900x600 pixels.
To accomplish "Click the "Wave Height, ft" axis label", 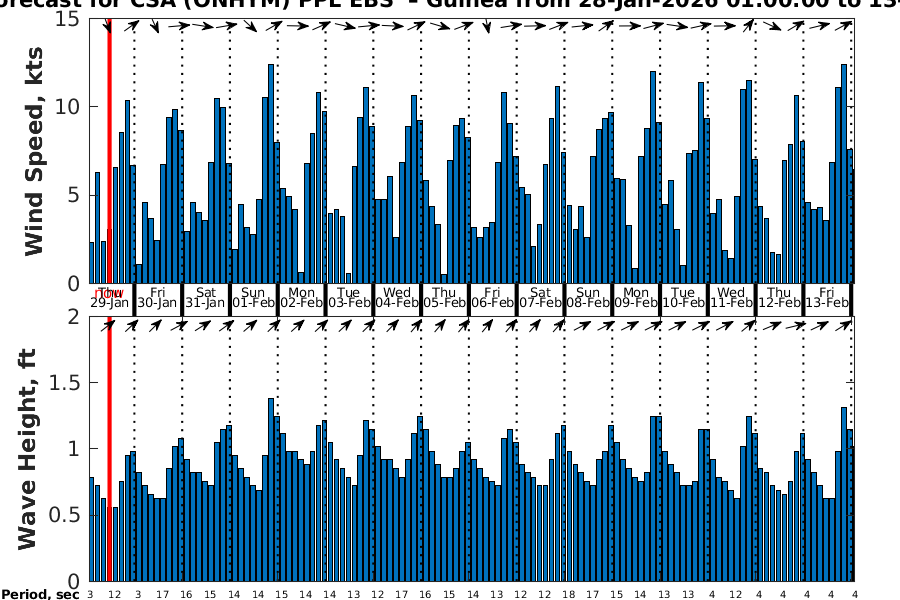I will point(28,448).
